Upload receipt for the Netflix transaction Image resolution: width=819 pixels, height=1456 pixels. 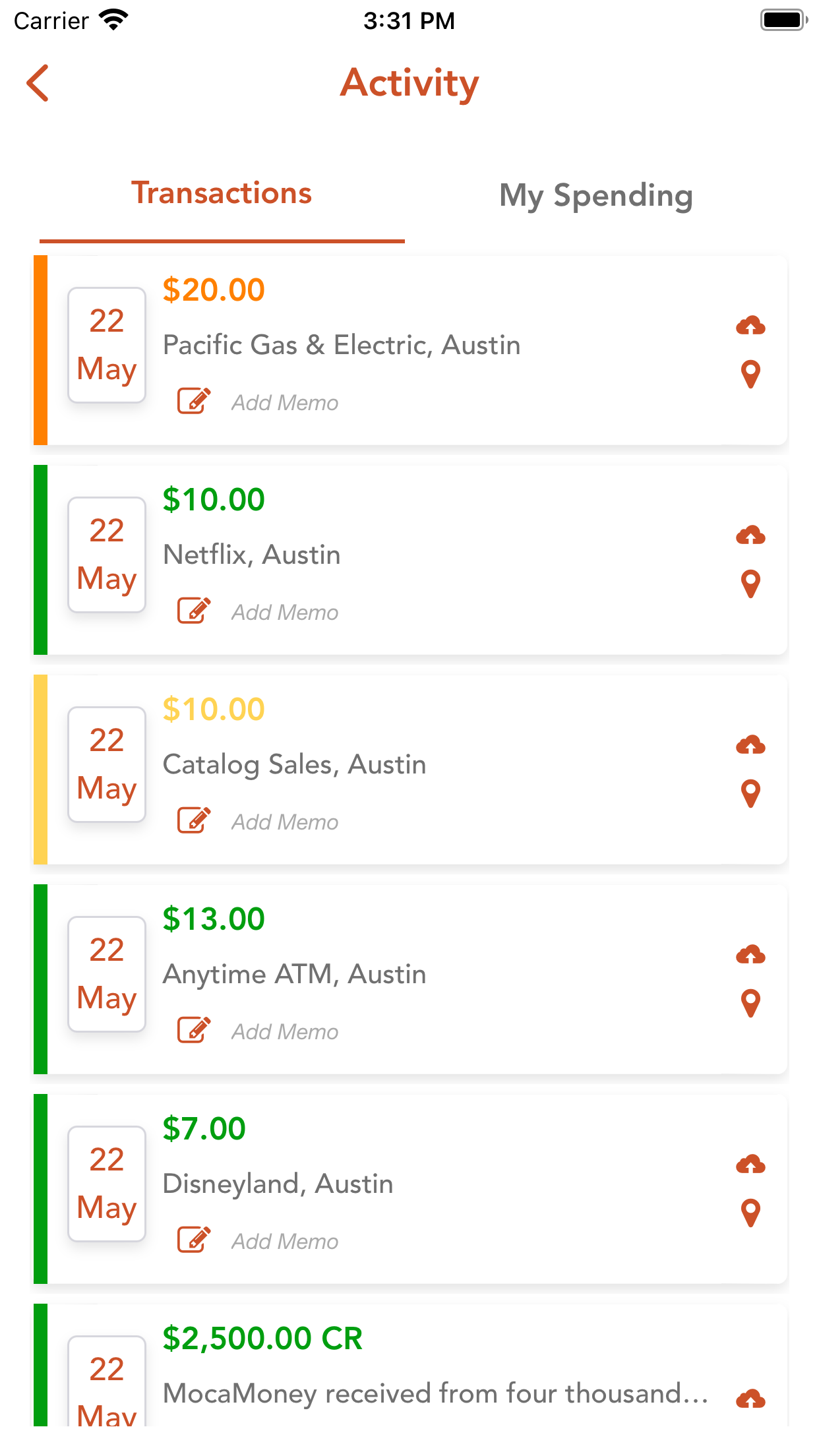[x=750, y=535]
